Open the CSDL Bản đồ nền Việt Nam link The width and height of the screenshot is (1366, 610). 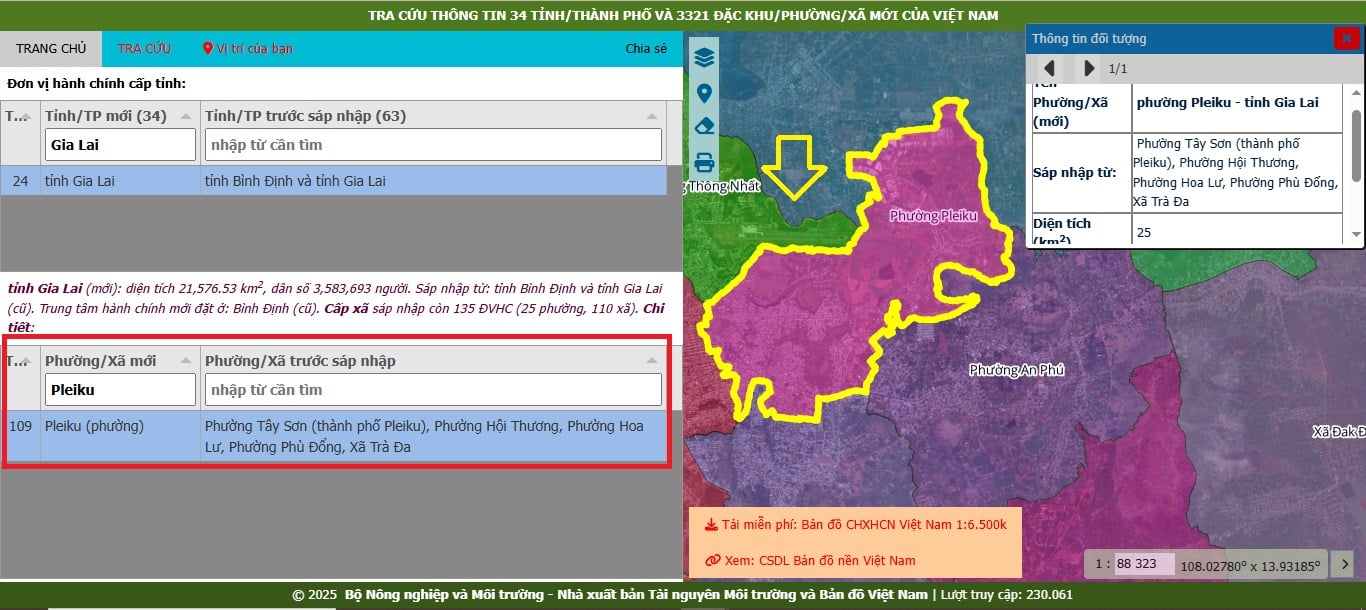coord(810,560)
